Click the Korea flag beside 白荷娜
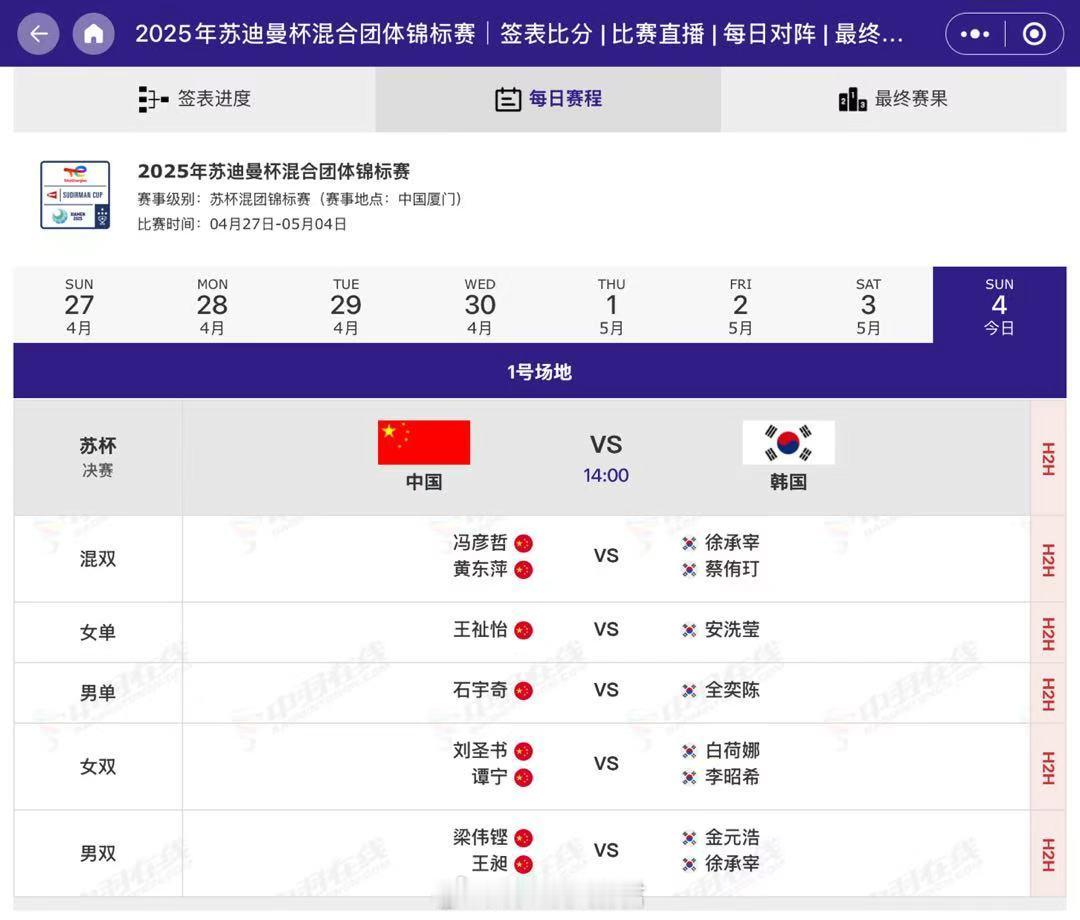This screenshot has height=920, width=1080. tap(689, 751)
